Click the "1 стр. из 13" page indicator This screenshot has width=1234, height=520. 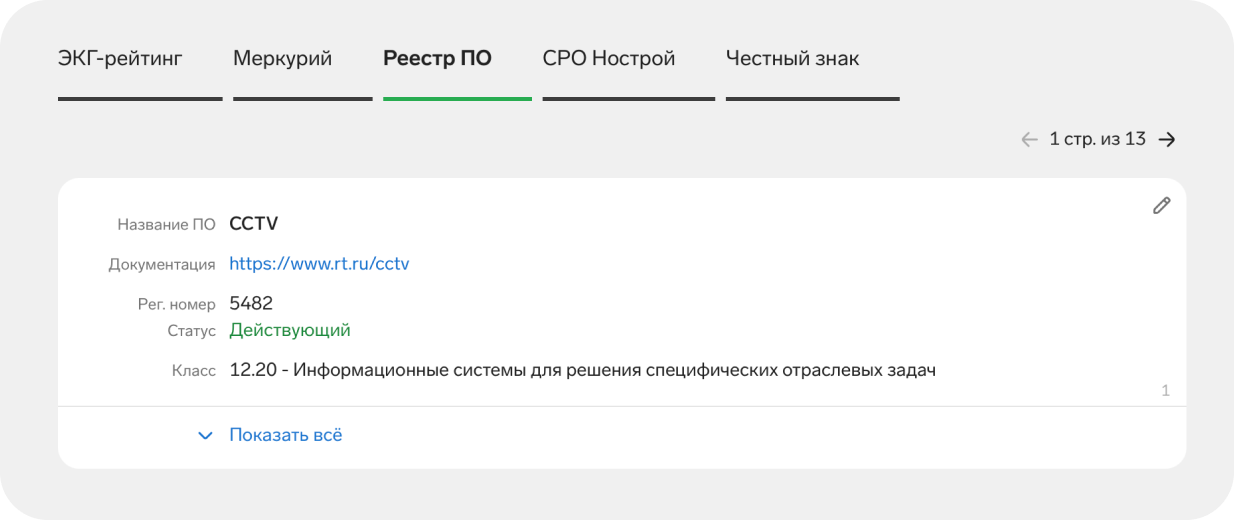[1097, 140]
